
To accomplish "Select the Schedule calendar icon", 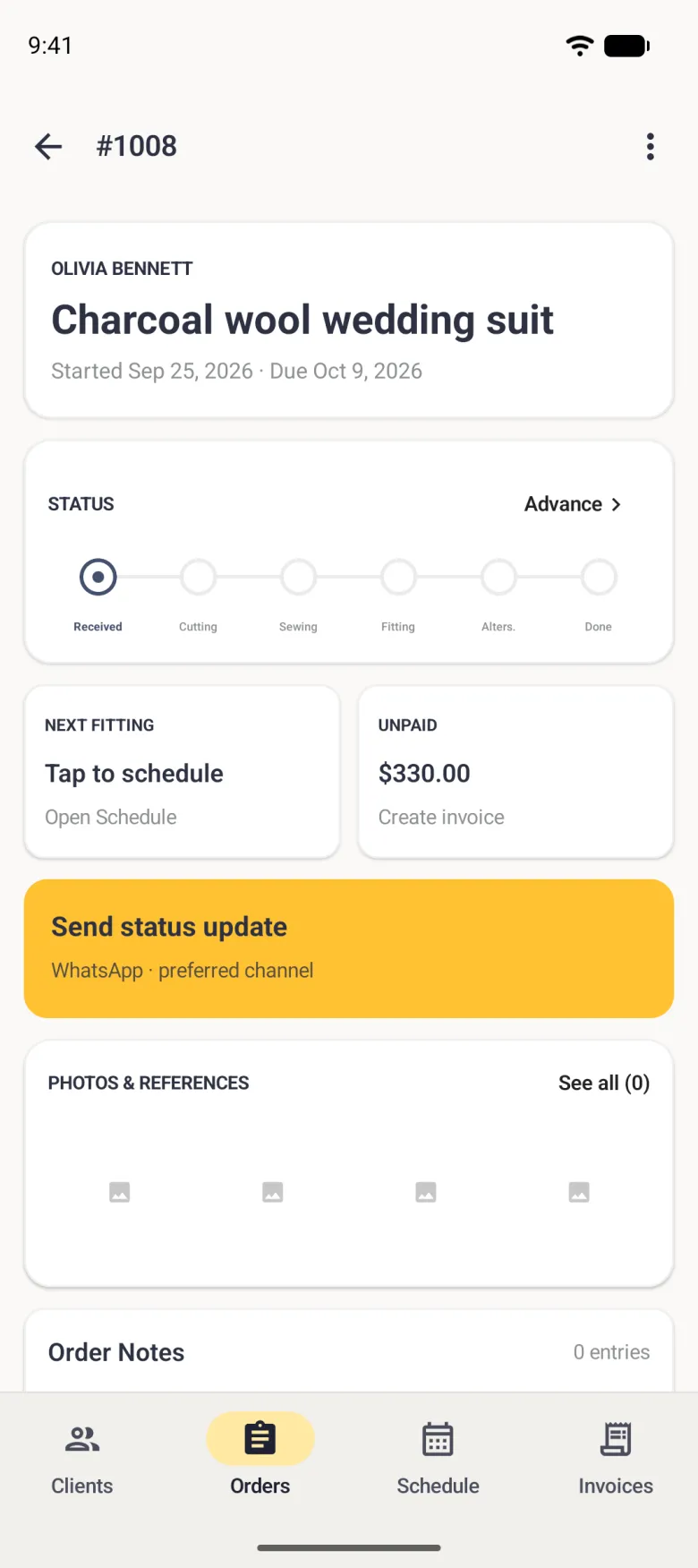I will (x=438, y=1439).
